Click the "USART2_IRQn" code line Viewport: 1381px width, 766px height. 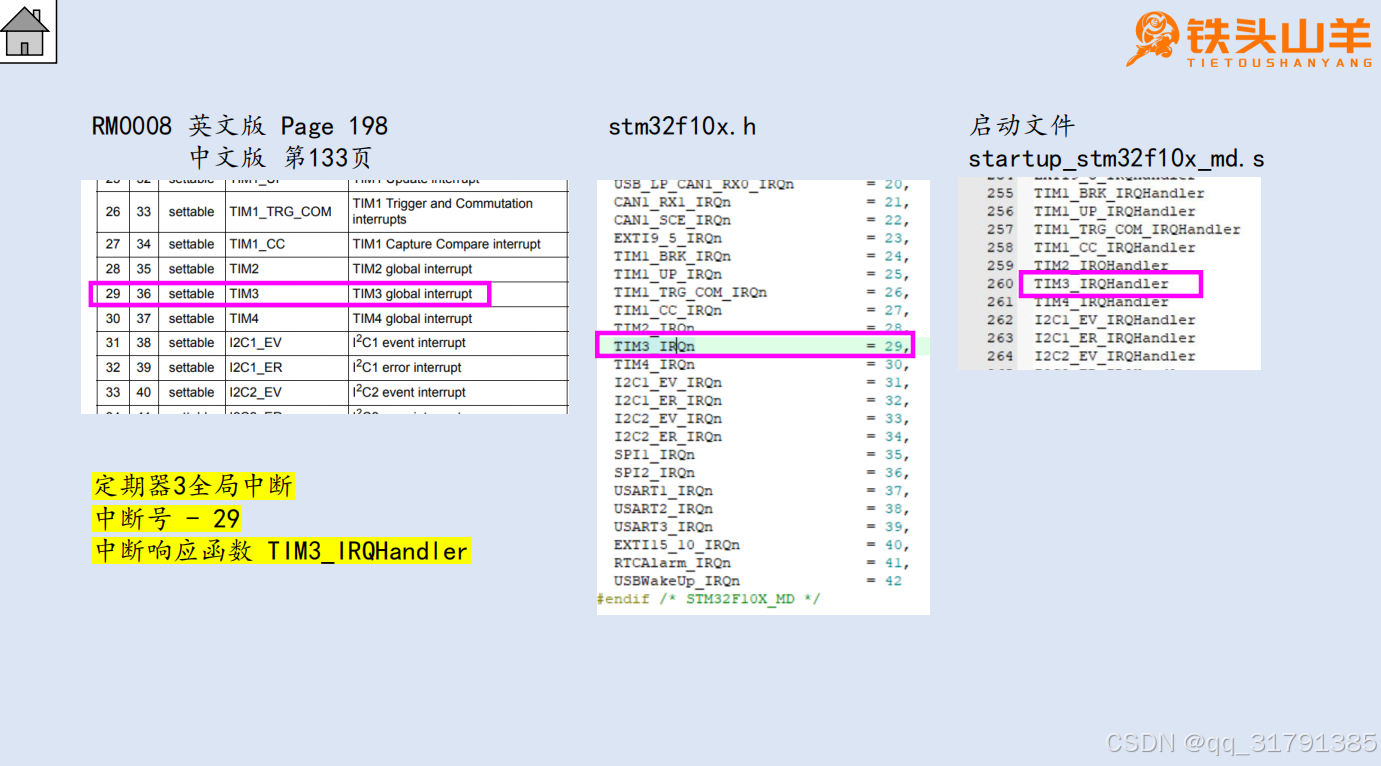tap(761, 508)
